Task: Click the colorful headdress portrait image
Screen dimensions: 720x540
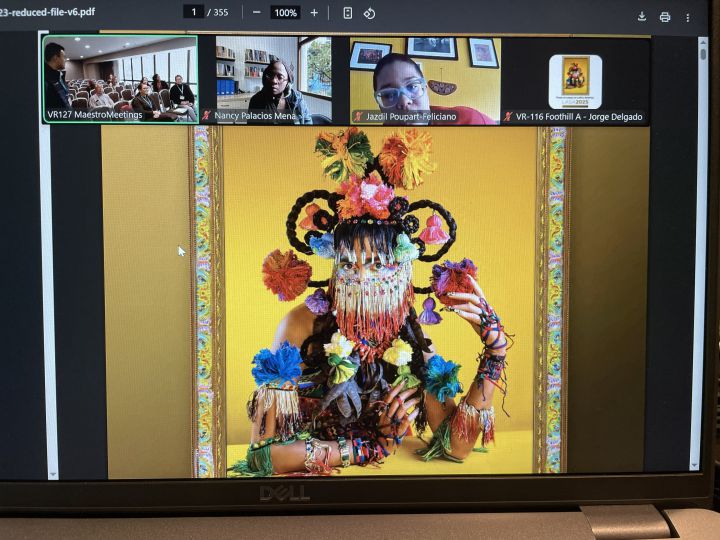Action: pyautogui.click(x=380, y=300)
